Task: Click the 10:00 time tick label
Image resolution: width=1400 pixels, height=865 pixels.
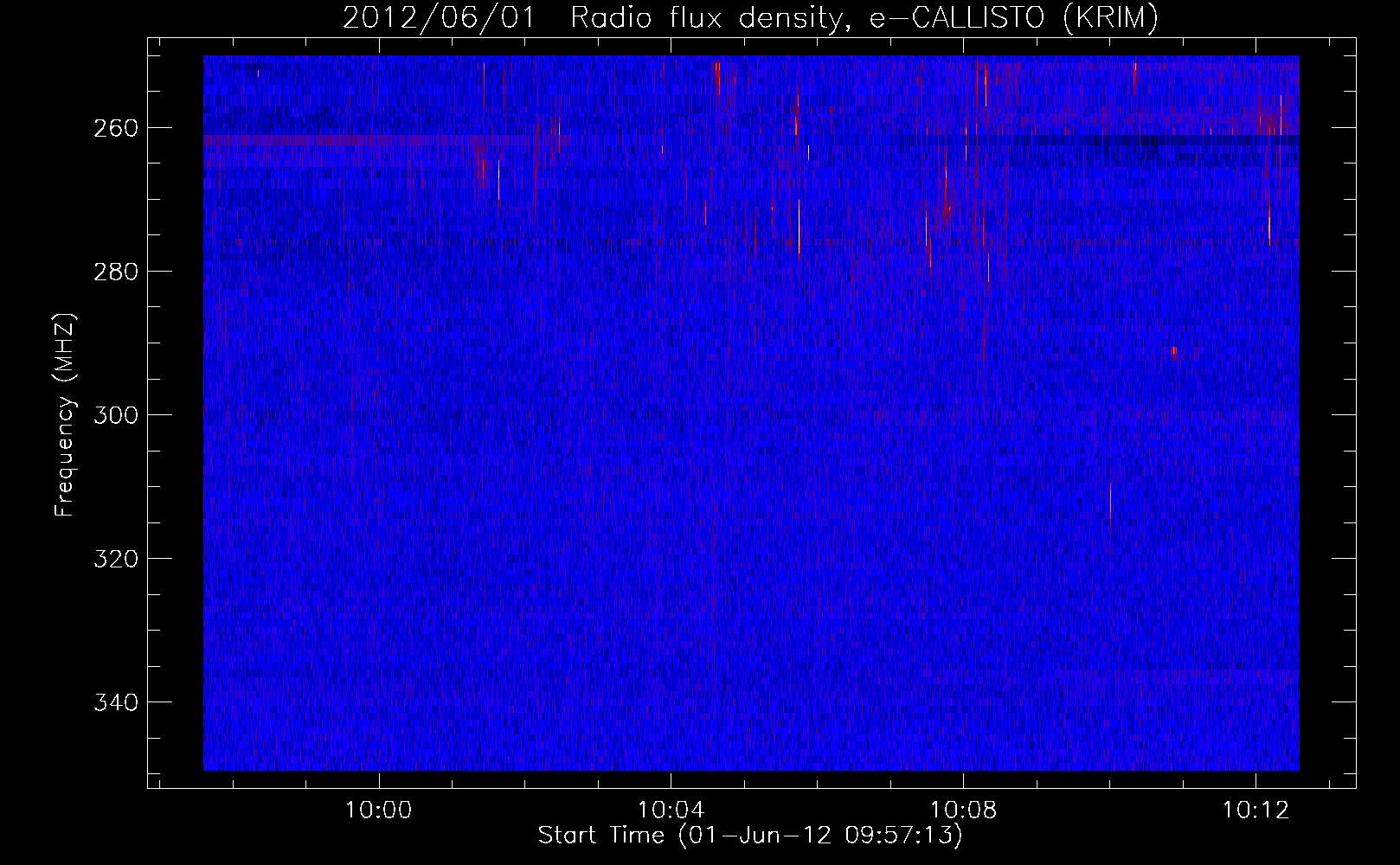Action: [x=379, y=811]
